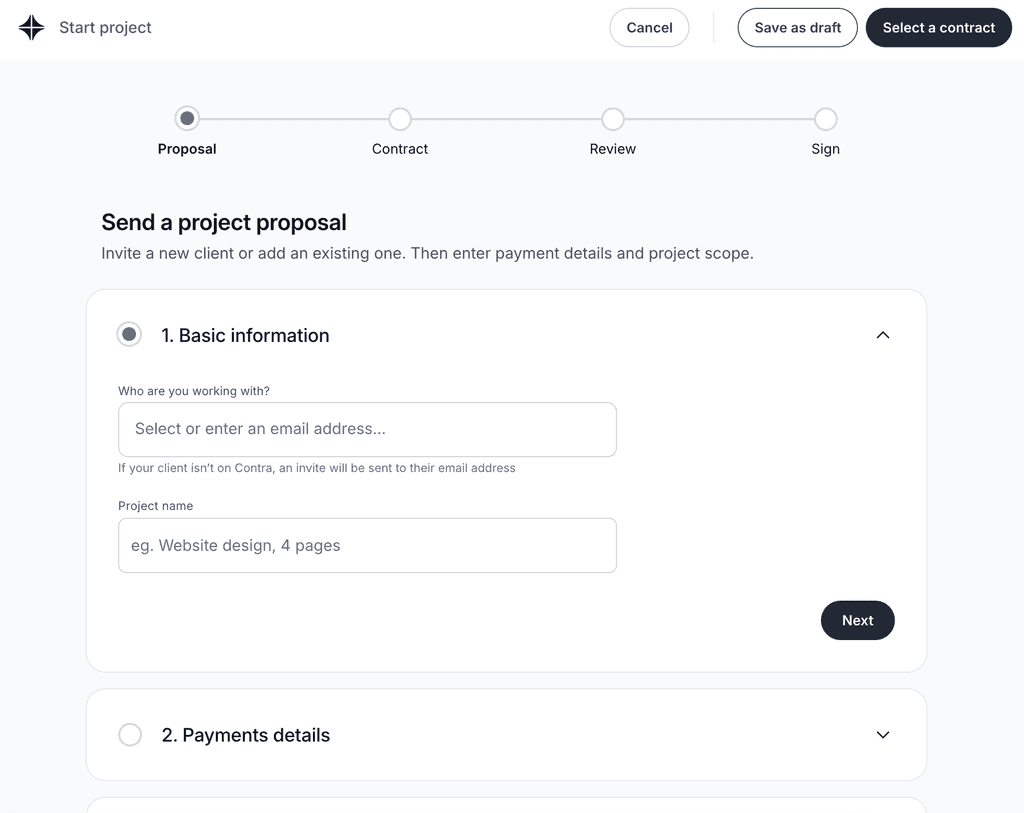Click the Project name input field

367,545
